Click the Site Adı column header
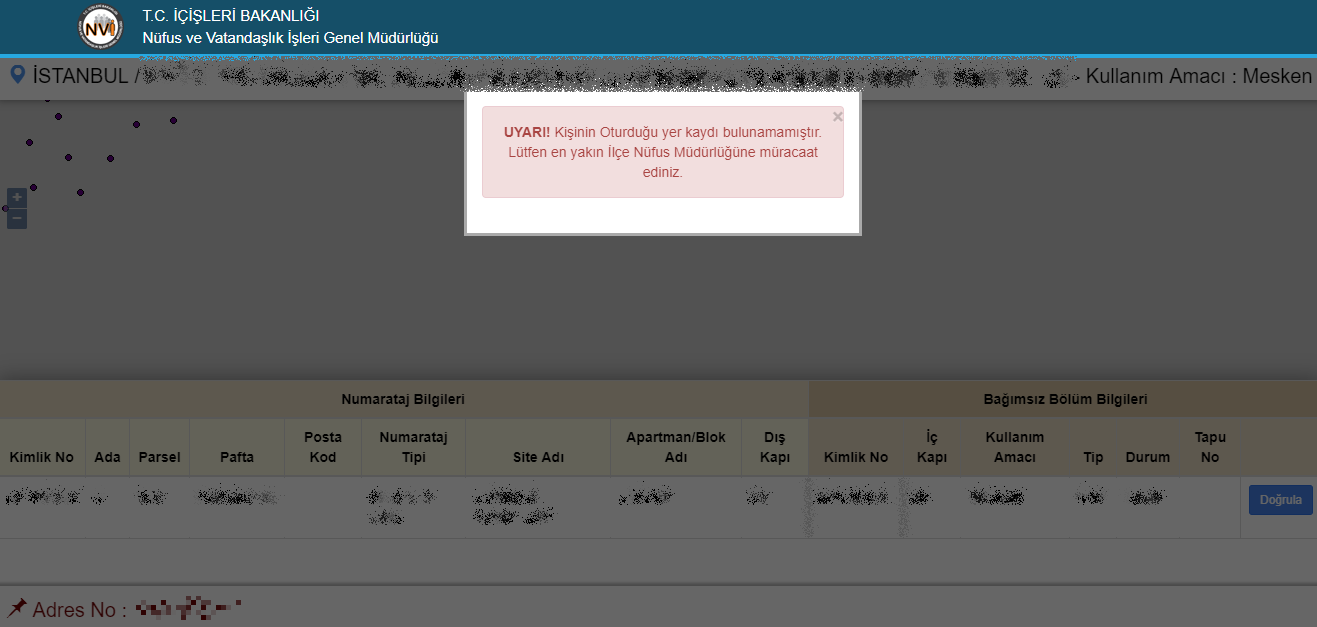The width and height of the screenshot is (1317, 627). 538,457
